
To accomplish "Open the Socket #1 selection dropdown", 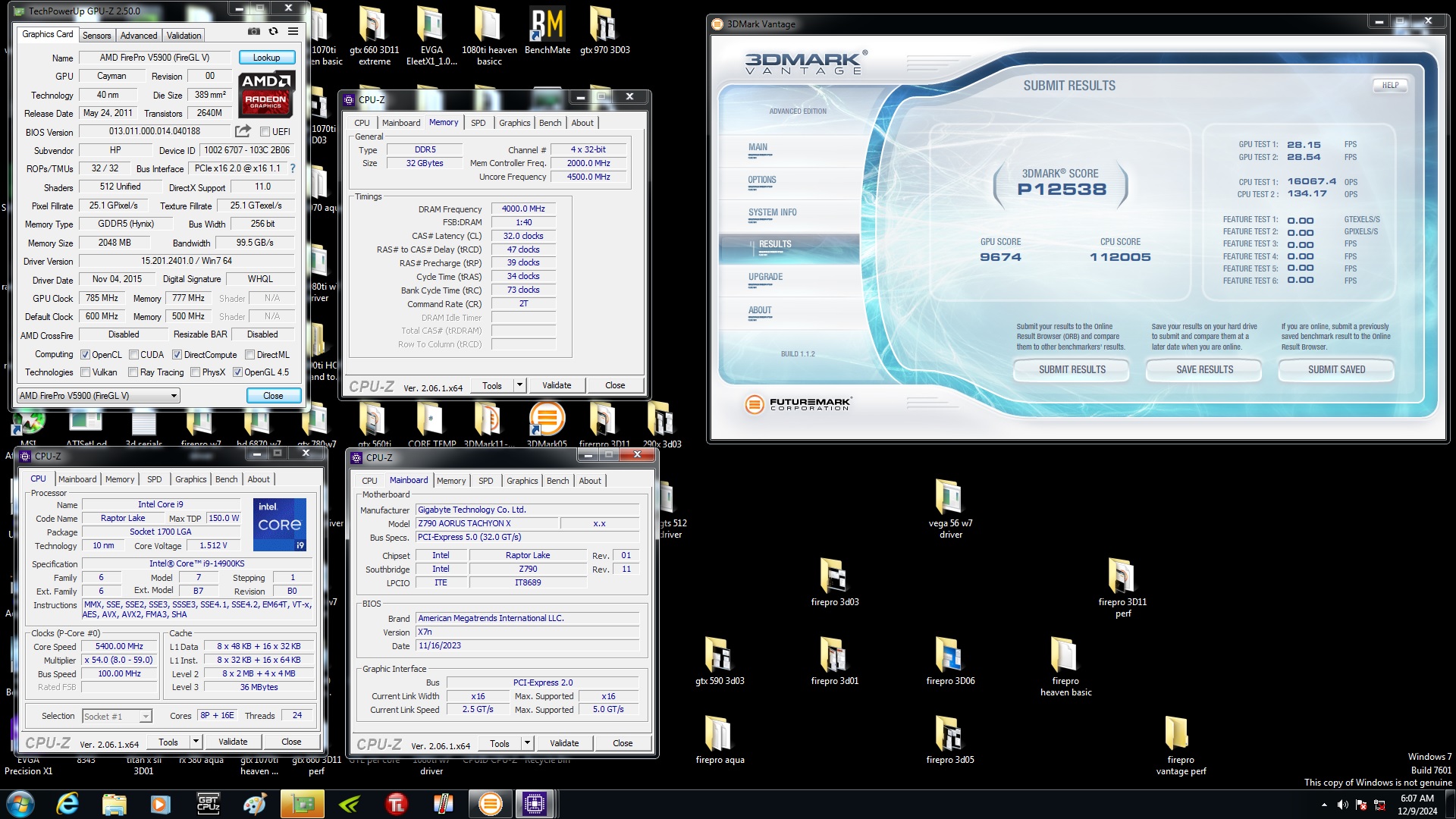I will click(x=117, y=716).
